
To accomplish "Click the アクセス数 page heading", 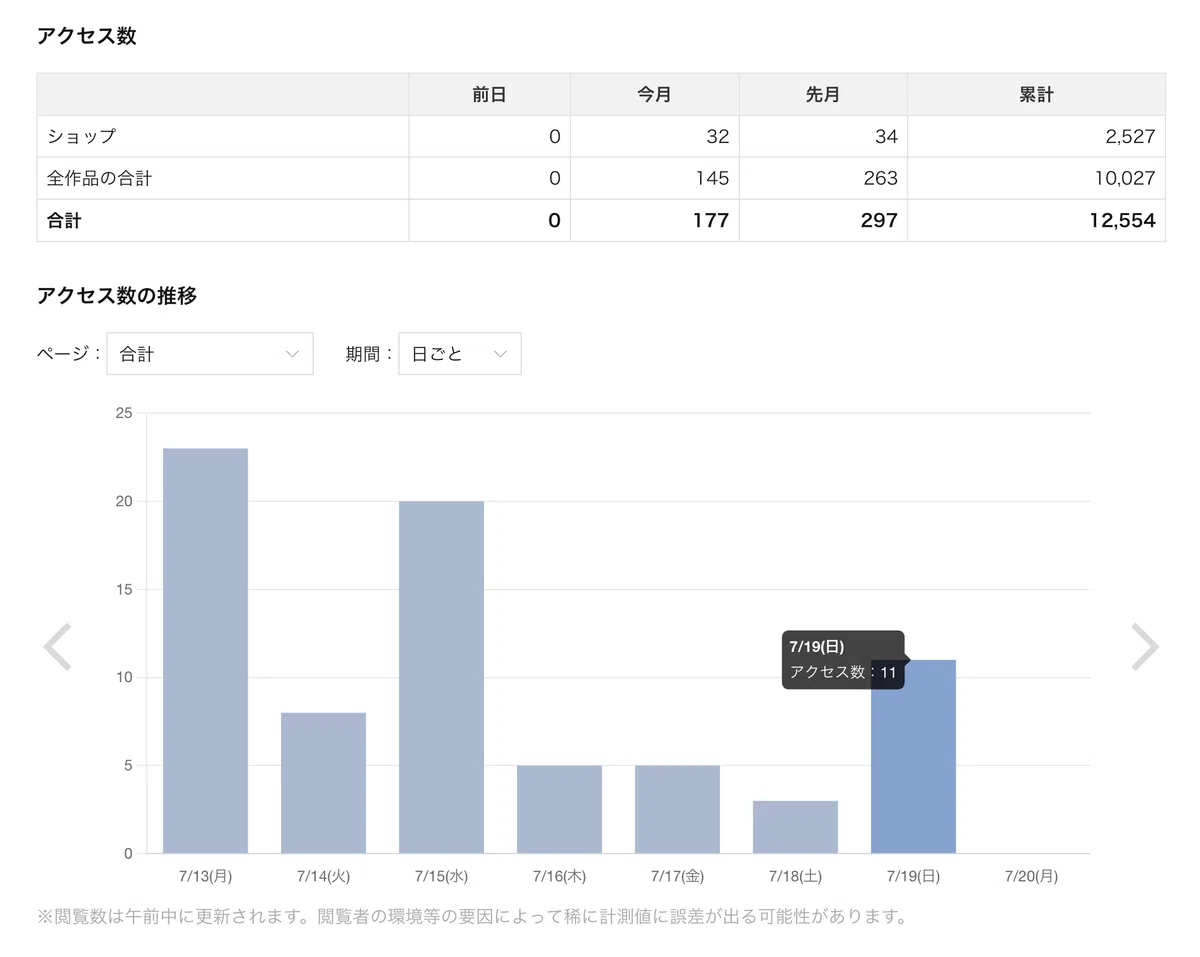I will pyautogui.click(x=87, y=36).
